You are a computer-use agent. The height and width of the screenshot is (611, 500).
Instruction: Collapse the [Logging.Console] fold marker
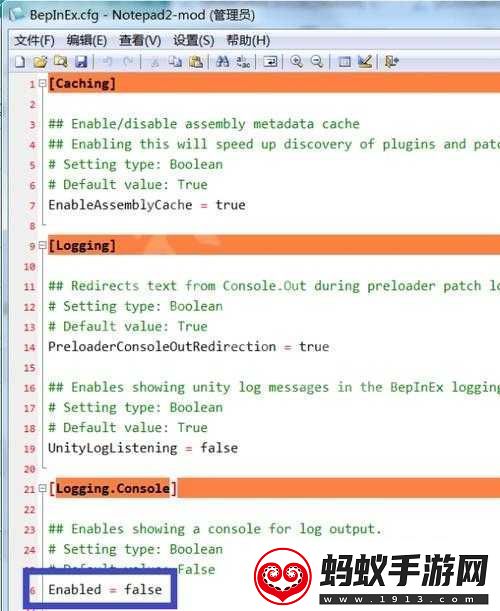[x=42, y=488]
